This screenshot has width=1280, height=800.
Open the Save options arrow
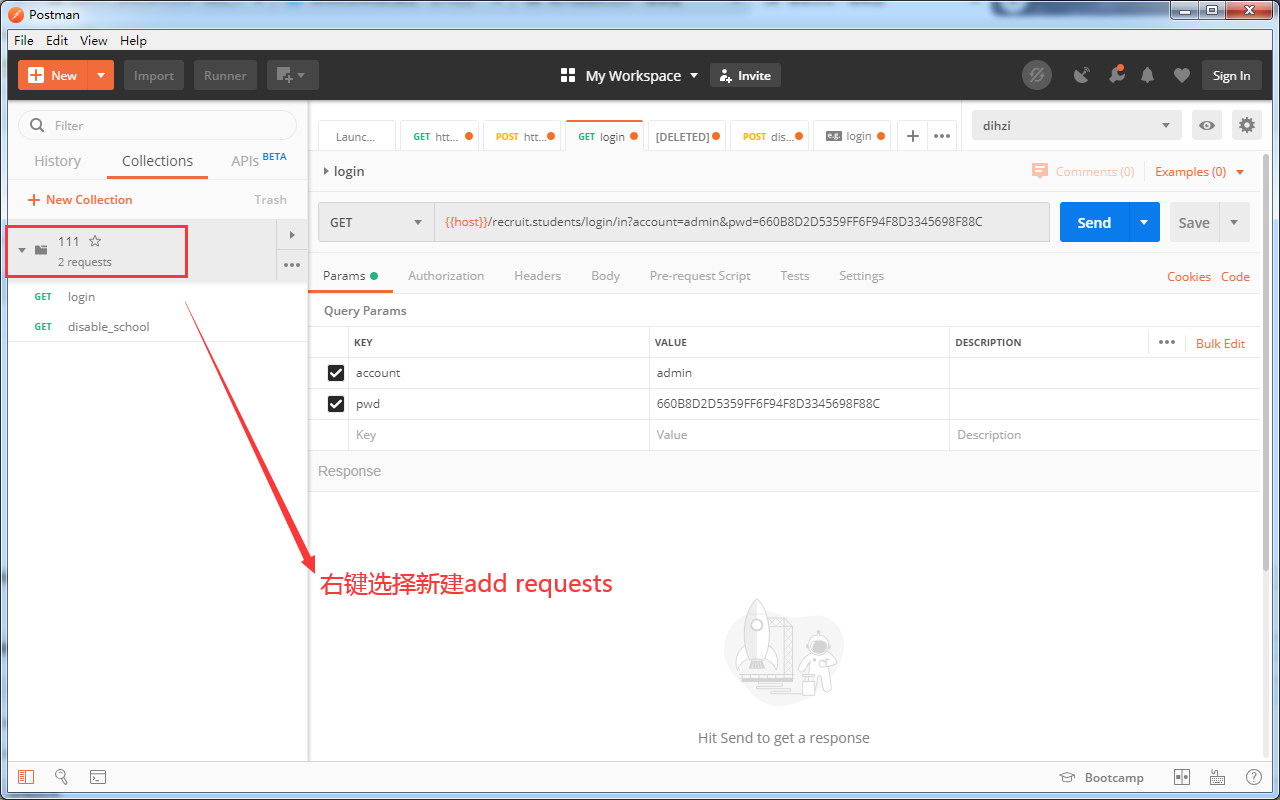pyautogui.click(x=1234, y=222)
